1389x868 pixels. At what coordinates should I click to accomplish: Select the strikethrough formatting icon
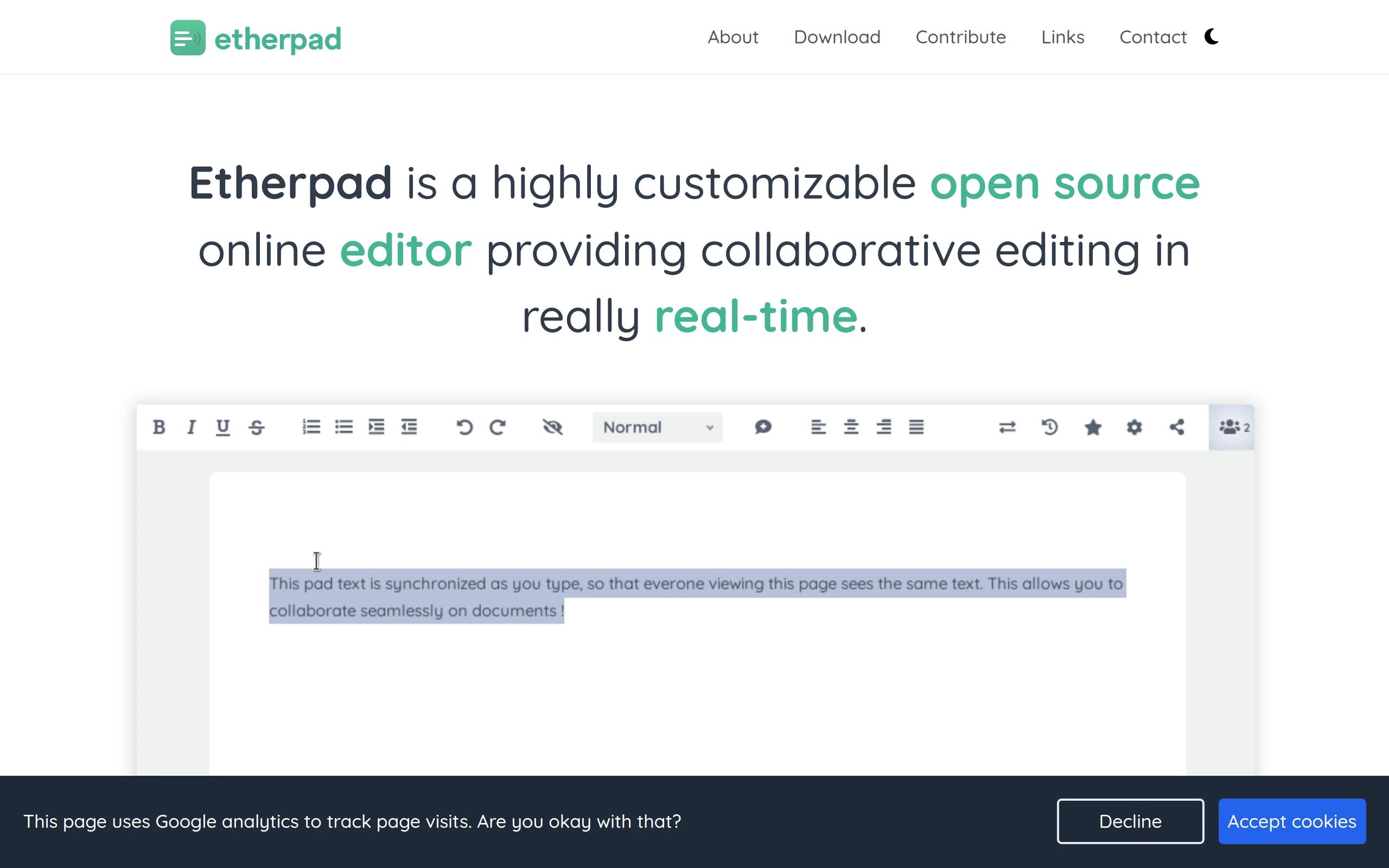(x=257, y=427)
